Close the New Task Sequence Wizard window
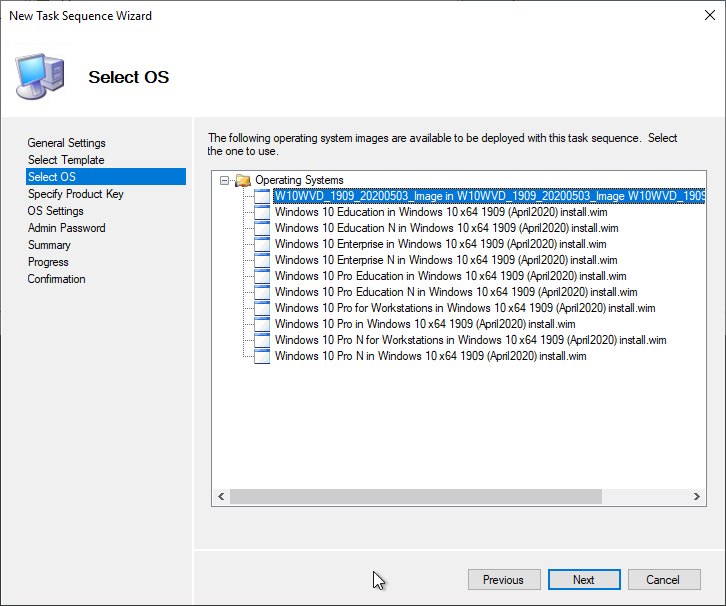 pos(709,15)
